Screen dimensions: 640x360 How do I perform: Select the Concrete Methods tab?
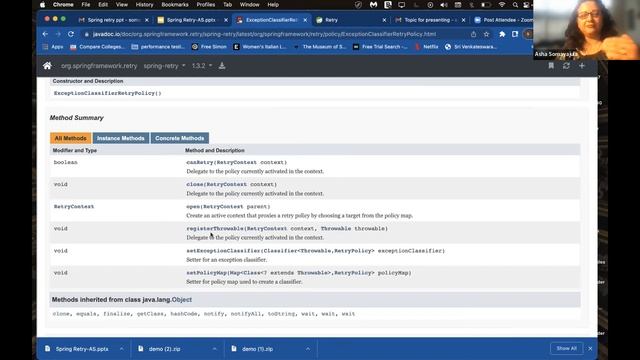point(180,138)
